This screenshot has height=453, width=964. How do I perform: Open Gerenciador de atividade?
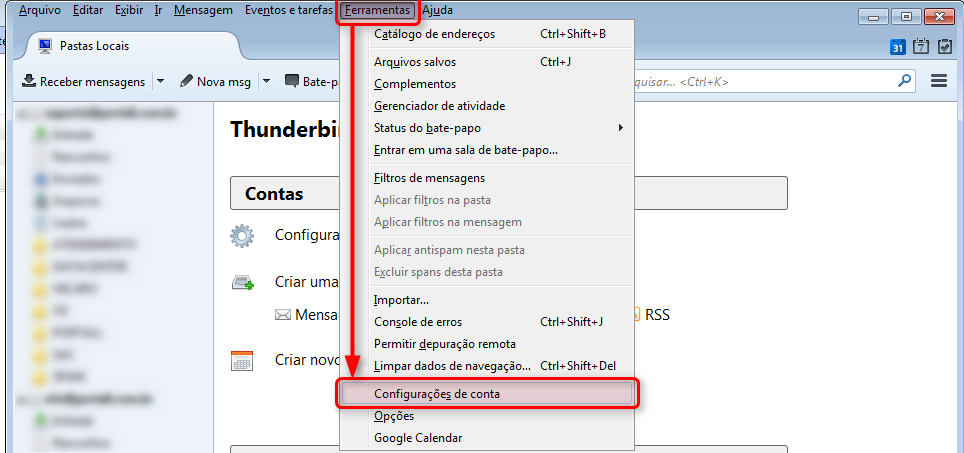[486, 106]
